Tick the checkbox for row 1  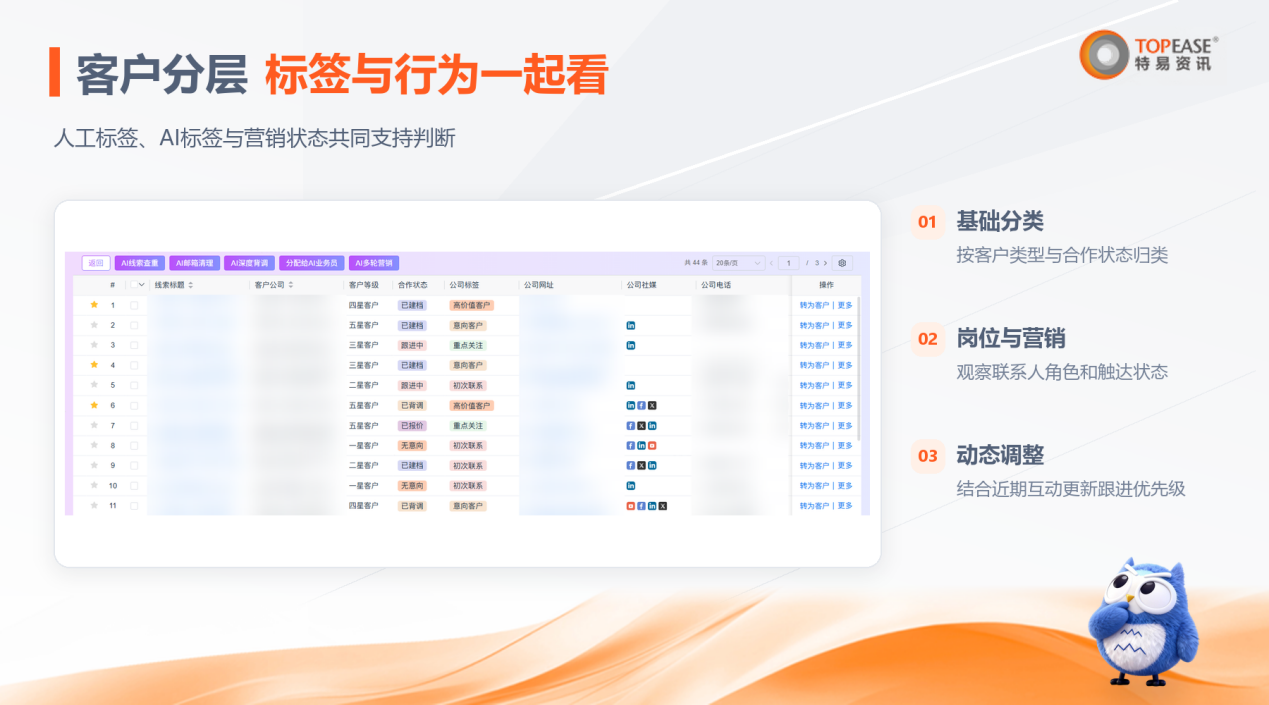point(134,305)
